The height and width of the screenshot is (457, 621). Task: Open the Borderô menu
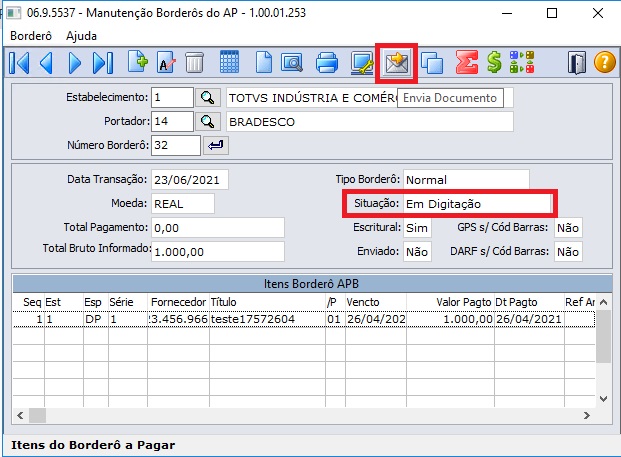click(31, 36)
